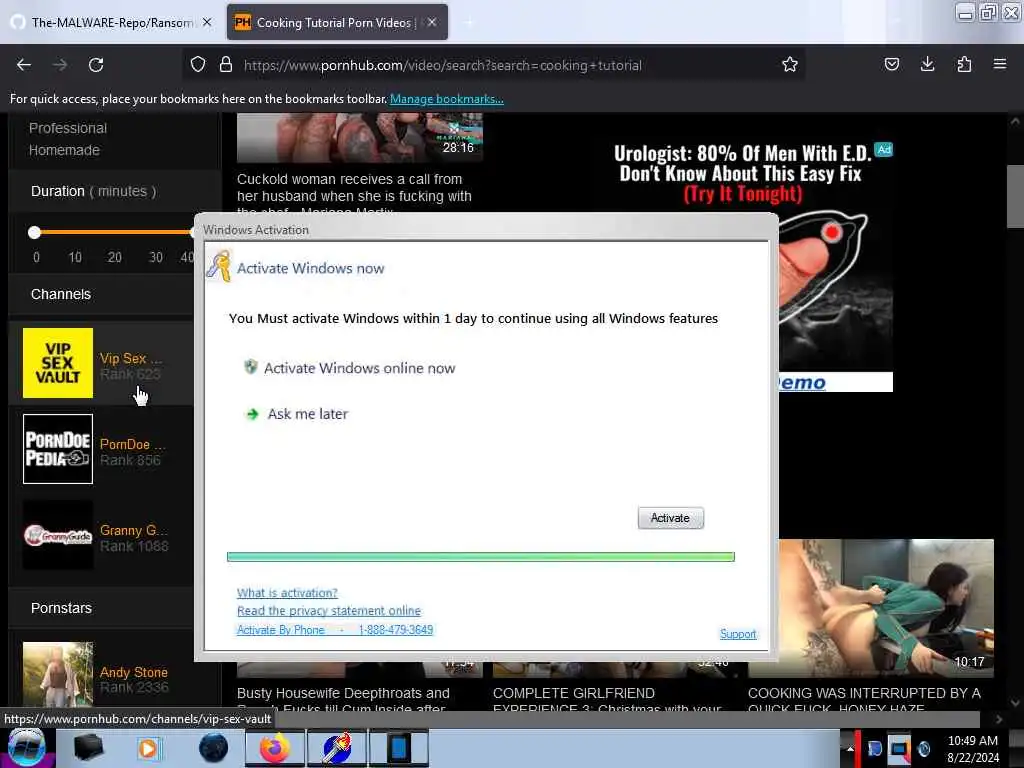Screen dimensions: 1024x768
Task: Click the Activate By Phone number link
Action: pyautogui.click(x=334, y=630)
